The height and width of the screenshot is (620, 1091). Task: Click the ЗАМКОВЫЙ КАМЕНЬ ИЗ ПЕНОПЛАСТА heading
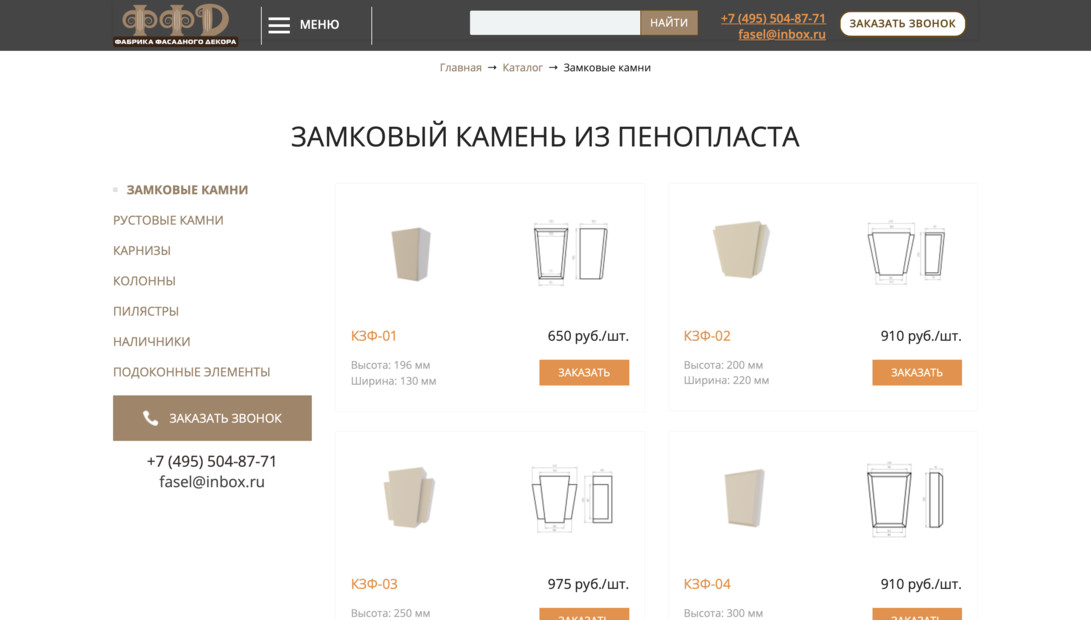(x=545, y=136)
